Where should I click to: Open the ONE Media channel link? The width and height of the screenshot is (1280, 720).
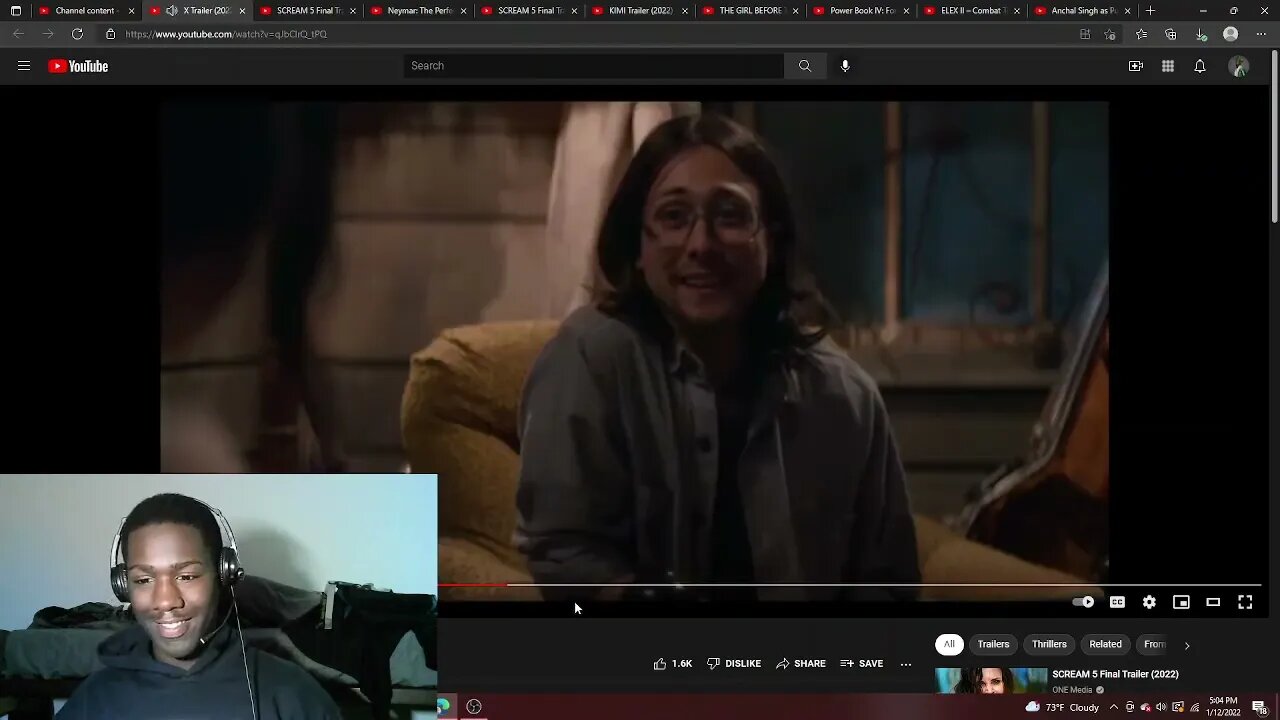pyautogui.click(x=1072, y=690)
